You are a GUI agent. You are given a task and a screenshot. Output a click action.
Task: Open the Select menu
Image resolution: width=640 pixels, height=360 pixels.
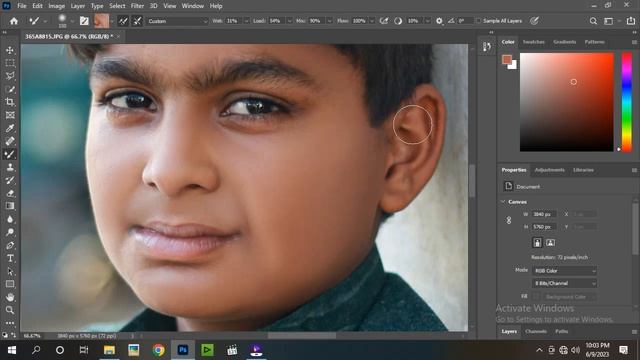pos(117,6)
